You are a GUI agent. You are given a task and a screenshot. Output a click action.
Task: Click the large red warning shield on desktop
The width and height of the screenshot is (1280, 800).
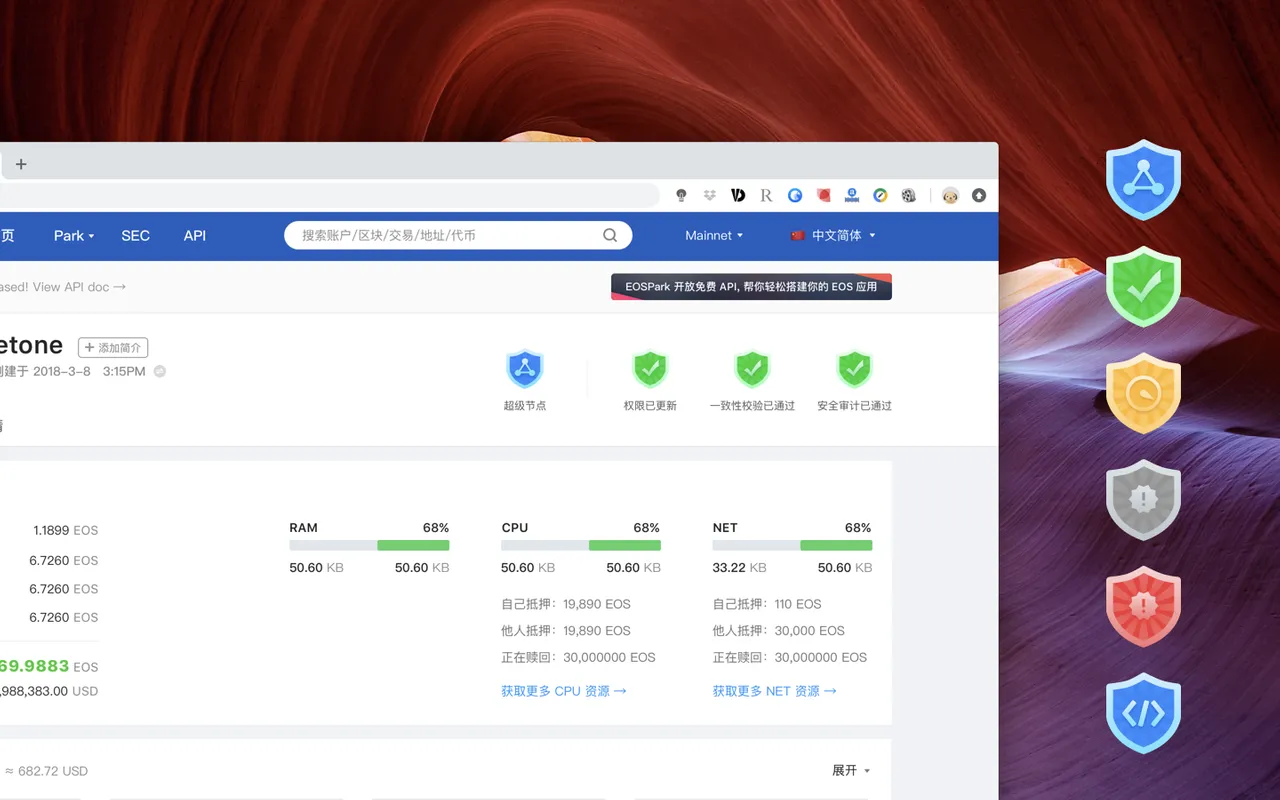coord(1143,607)
